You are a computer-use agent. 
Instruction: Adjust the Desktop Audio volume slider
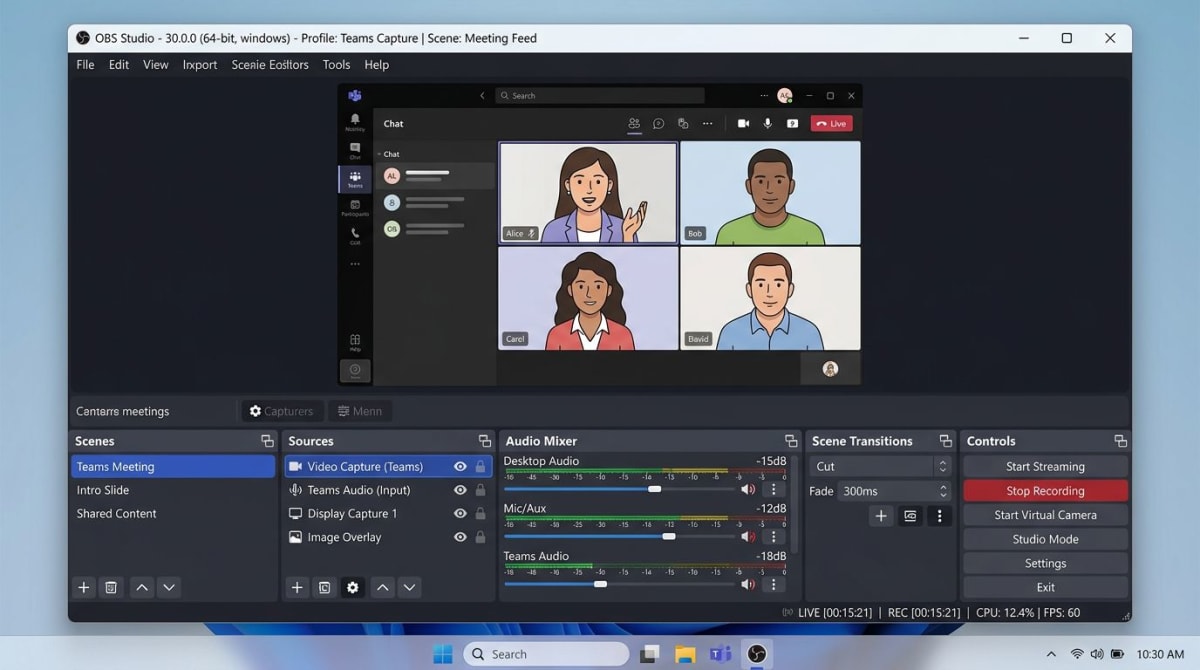point(654,489)
